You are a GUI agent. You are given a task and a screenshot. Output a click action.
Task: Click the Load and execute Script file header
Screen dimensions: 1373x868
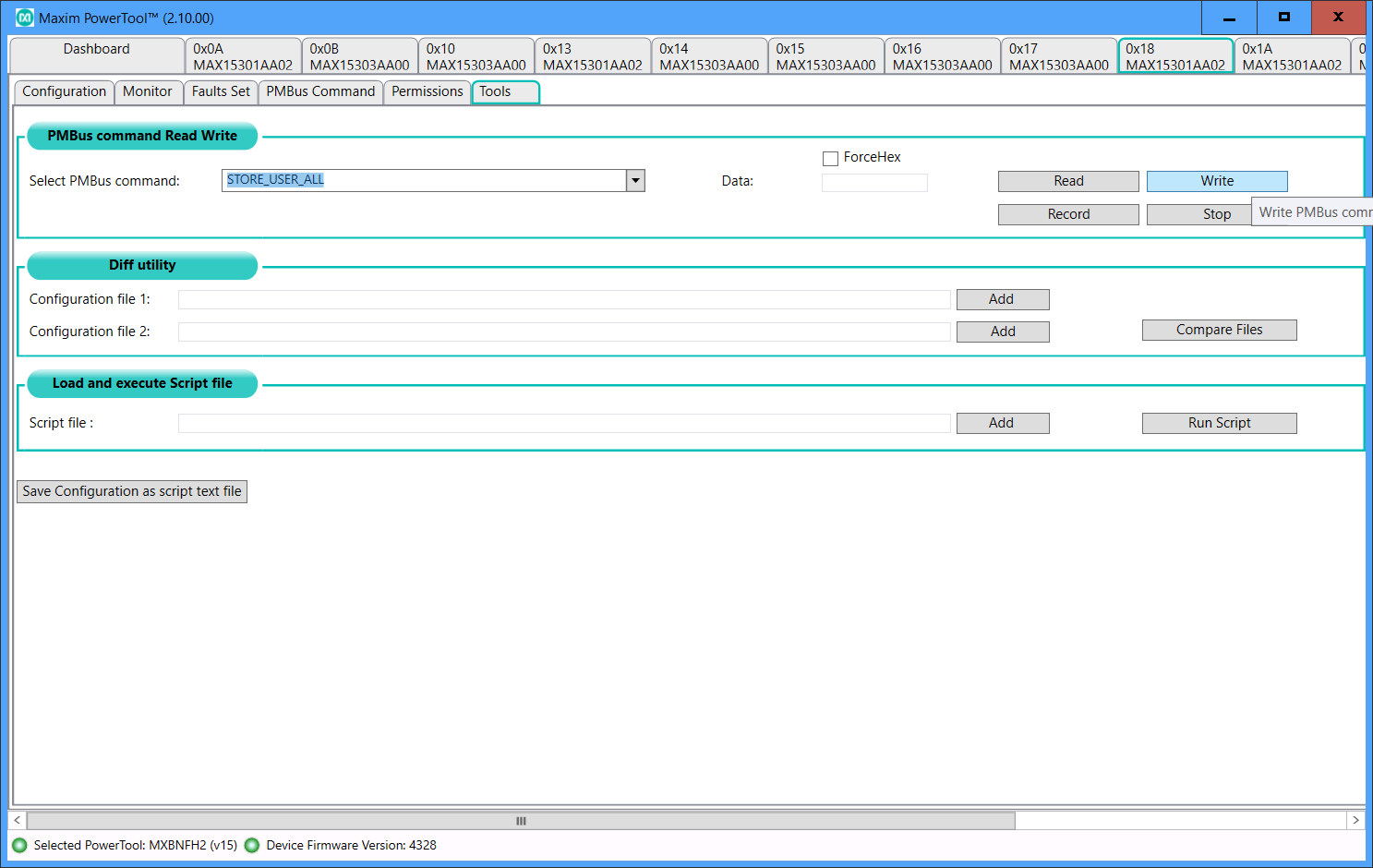[x=142, y=383]
